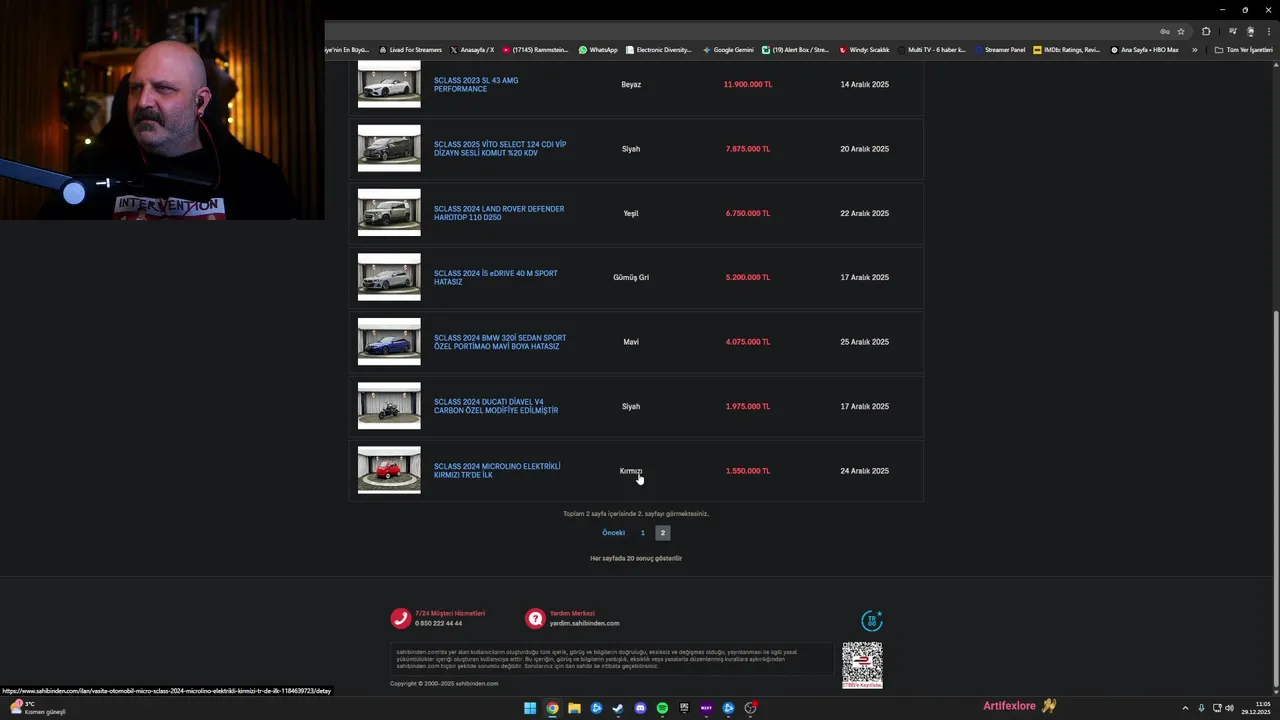The width and height of the screenshot is (1280, 720).
Task: Open the SL 43 AMG Performance listing
Action: (x=476, y=85)
